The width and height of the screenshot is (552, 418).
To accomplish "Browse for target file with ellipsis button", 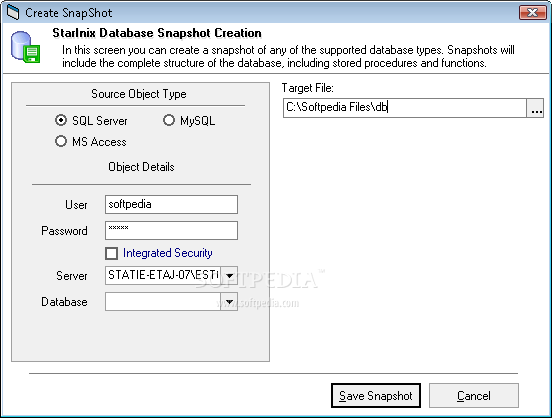I will coord(535,108).
